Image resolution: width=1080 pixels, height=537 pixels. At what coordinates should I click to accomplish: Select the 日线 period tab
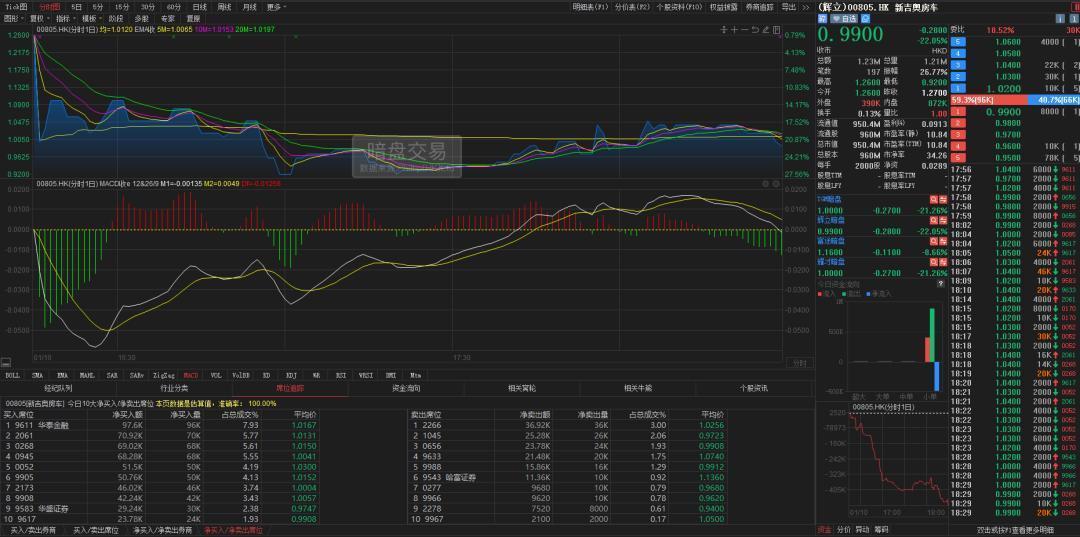(x=200, y=6)
